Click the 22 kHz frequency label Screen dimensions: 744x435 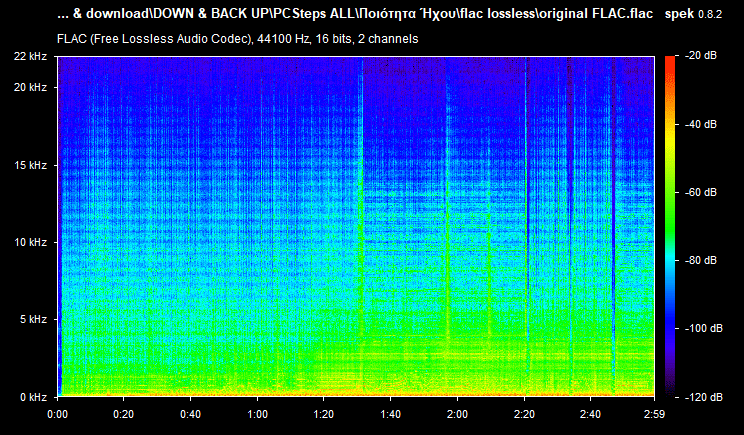[31, 56]
